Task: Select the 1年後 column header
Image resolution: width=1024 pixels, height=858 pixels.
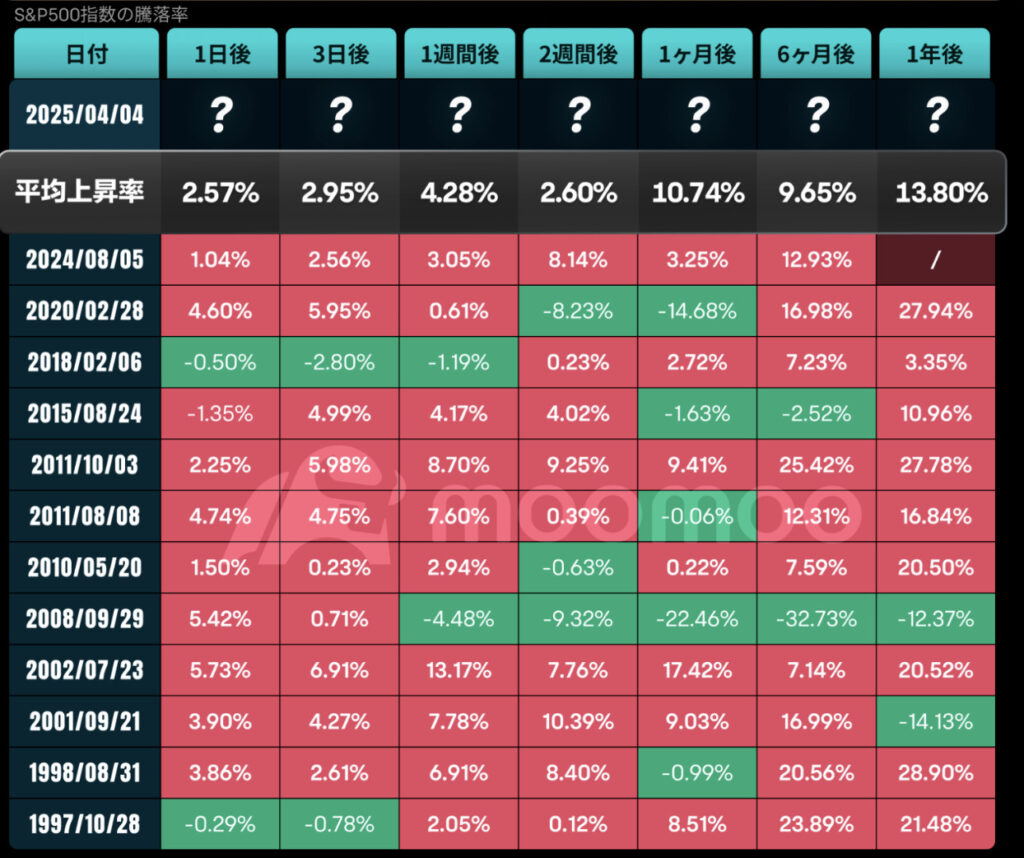Action: (936, 54)
